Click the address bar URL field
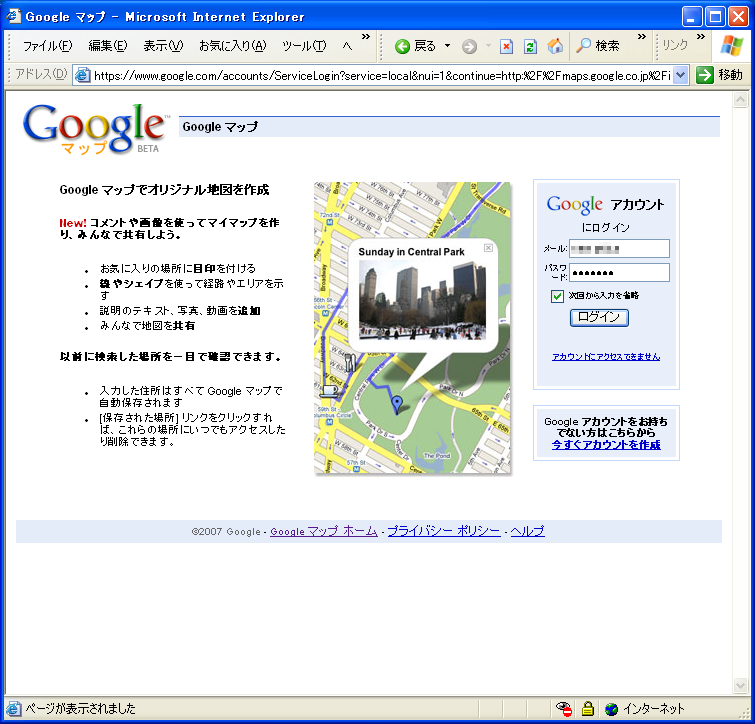Screen dimensions: 755x724 381,75
